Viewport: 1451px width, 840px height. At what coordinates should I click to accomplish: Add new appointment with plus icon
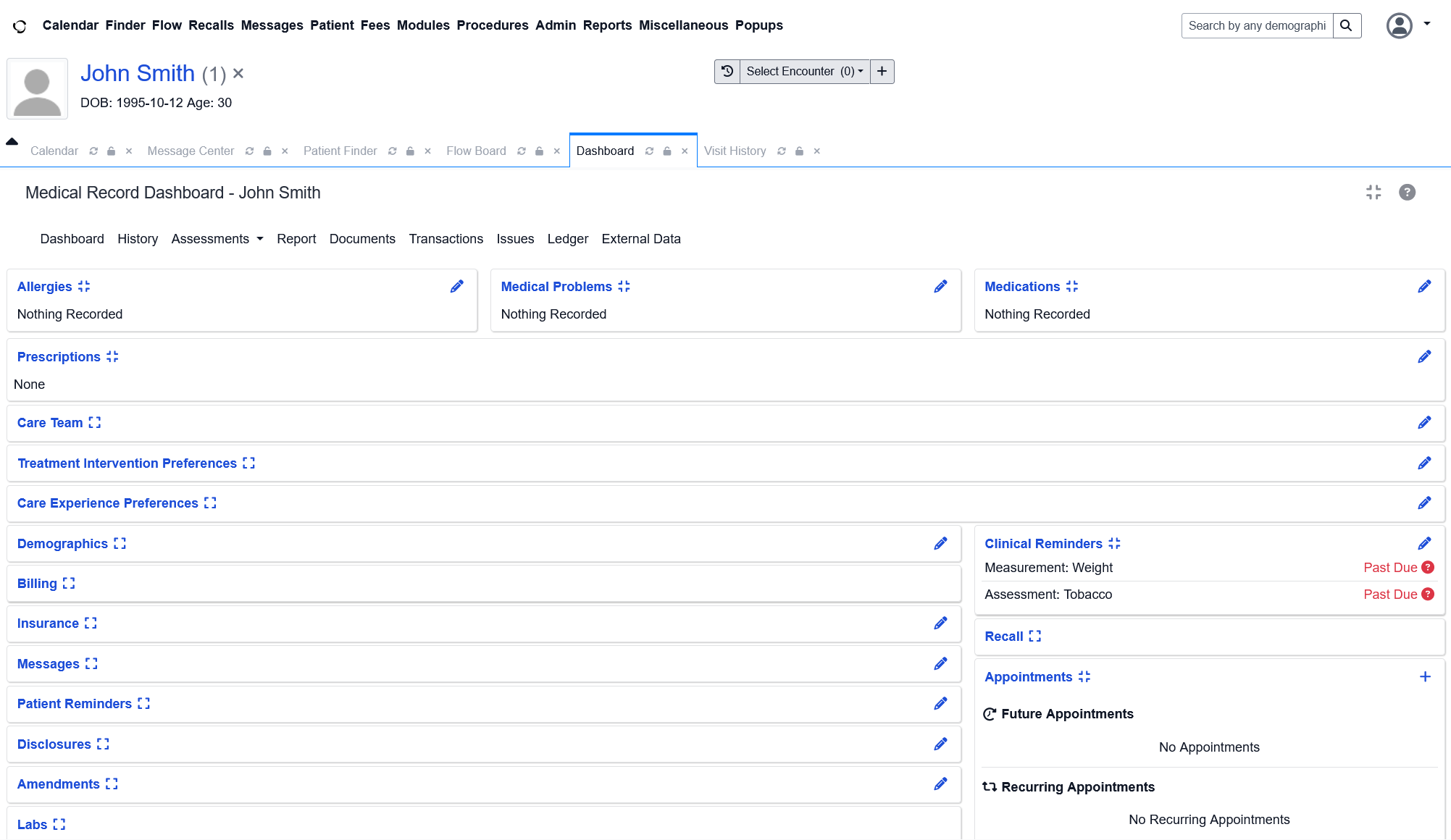(1425, 676)
